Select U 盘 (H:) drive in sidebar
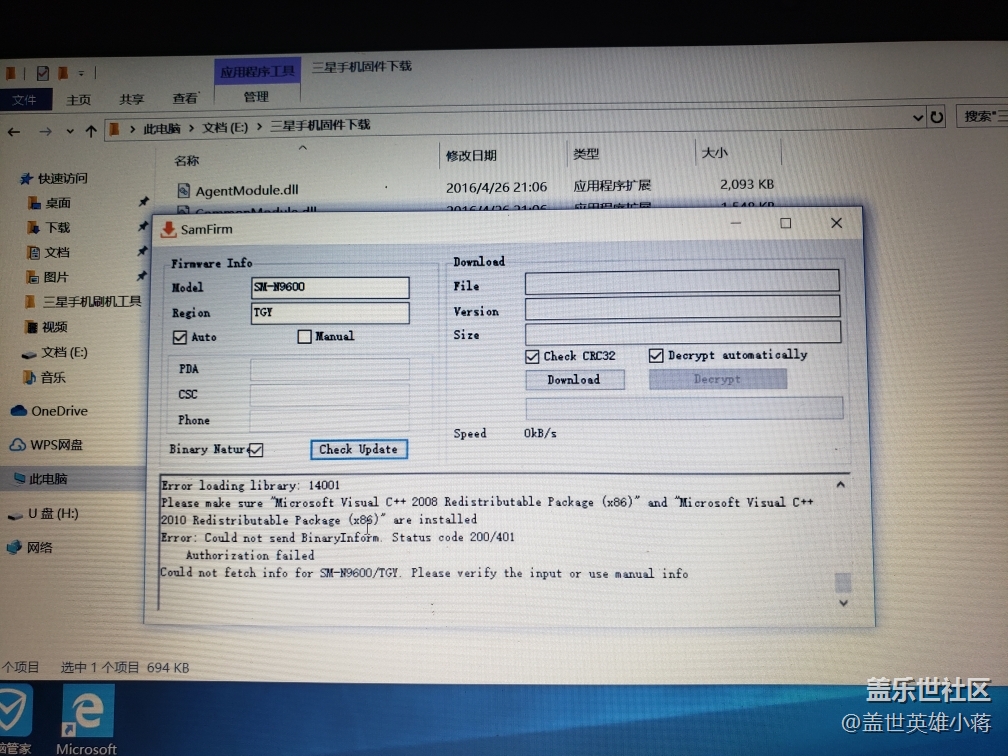 [x=53, y=514]
